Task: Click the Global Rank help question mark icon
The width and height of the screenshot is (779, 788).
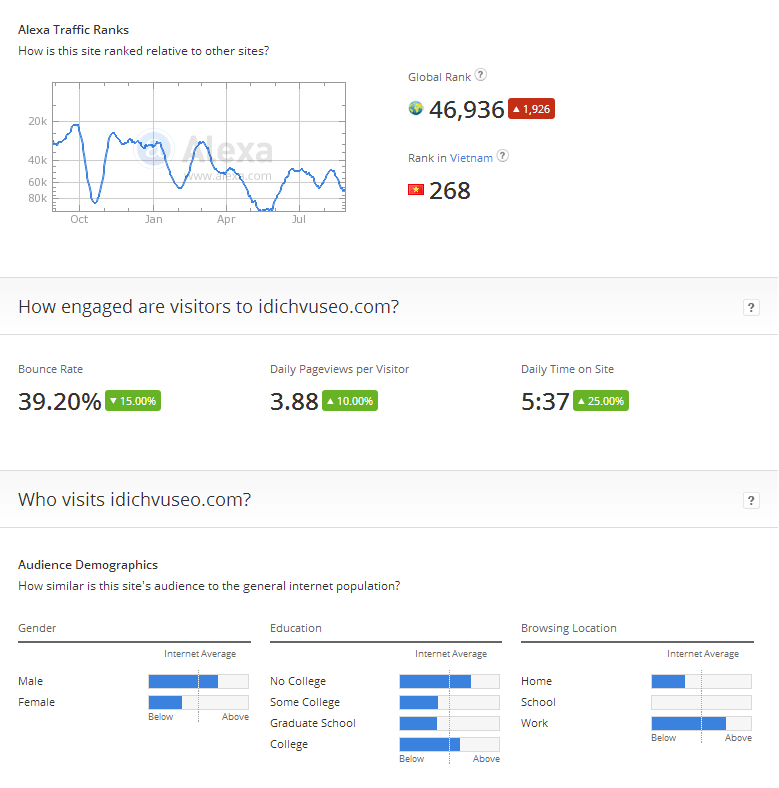Action: (480, 75)
